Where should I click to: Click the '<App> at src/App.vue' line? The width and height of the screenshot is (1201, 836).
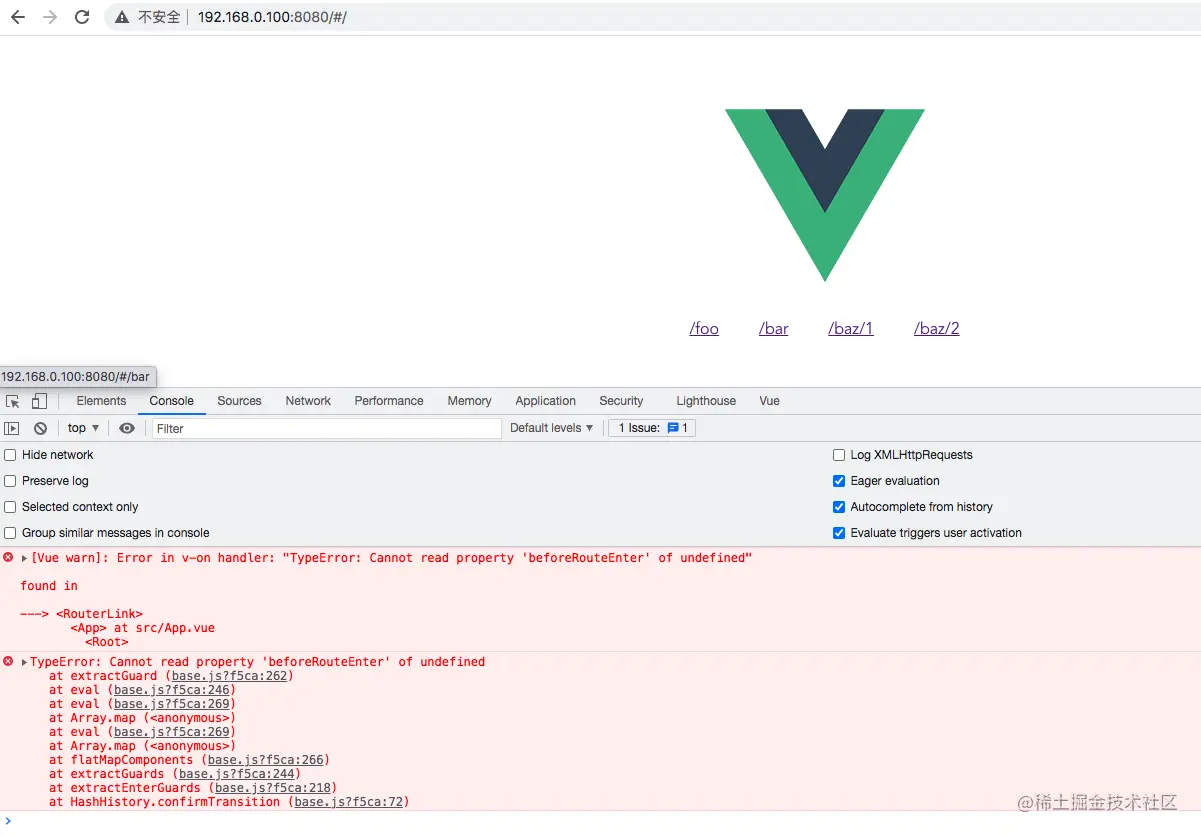pos(142,628)
